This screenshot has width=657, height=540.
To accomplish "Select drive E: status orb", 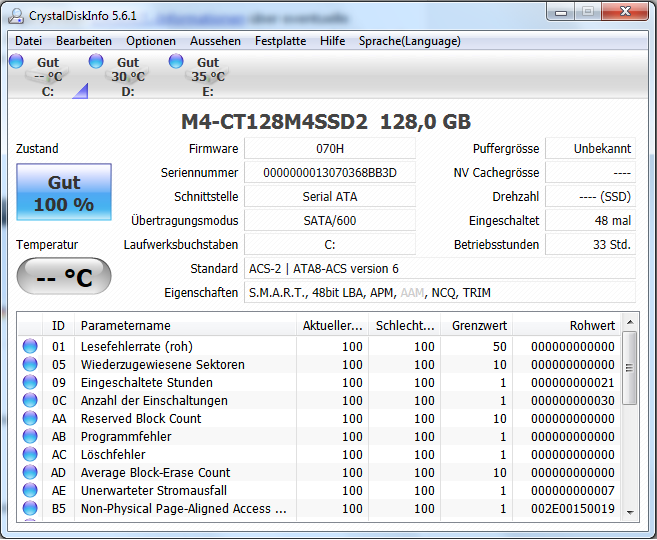I will tap(176, 61).
